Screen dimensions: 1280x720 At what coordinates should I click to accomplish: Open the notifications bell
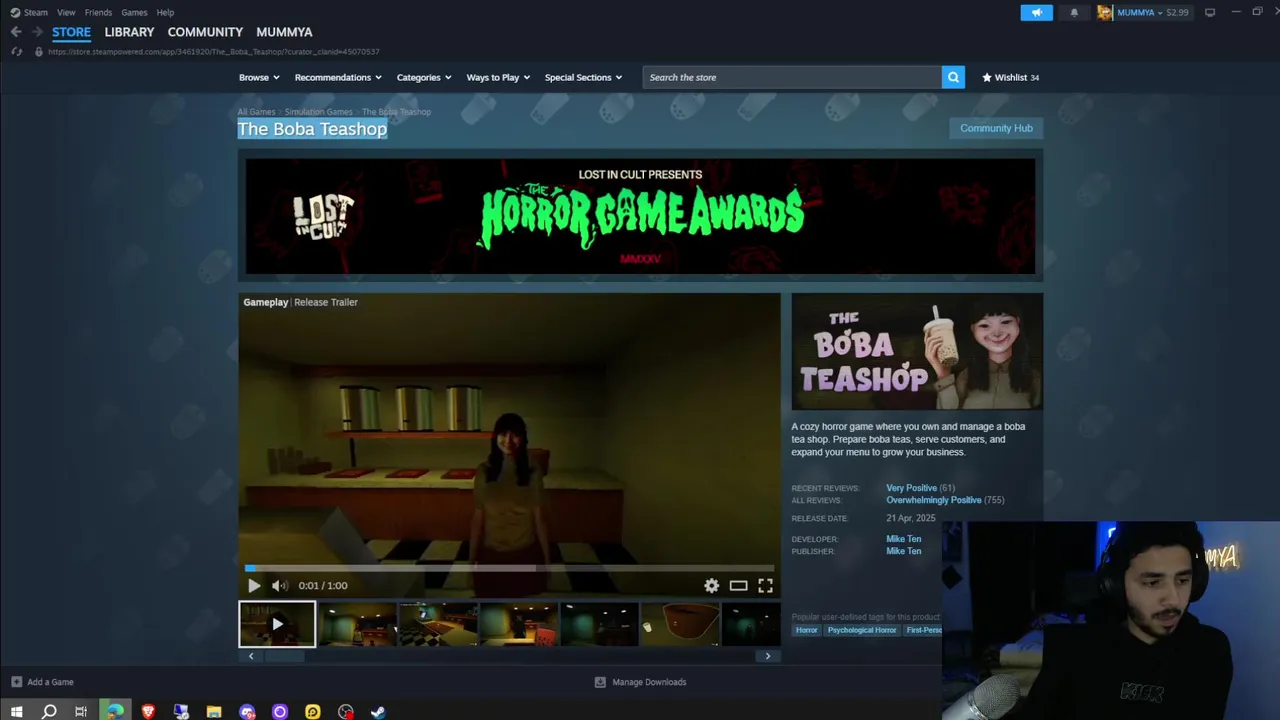click(1074, 12)
